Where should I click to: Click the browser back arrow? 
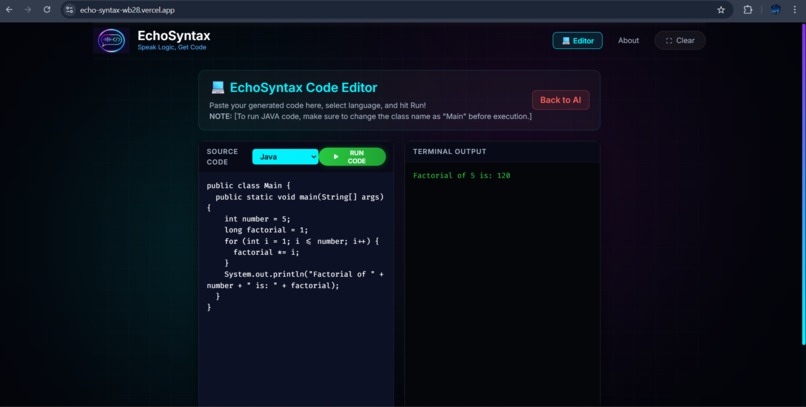[x=9, y=10]
